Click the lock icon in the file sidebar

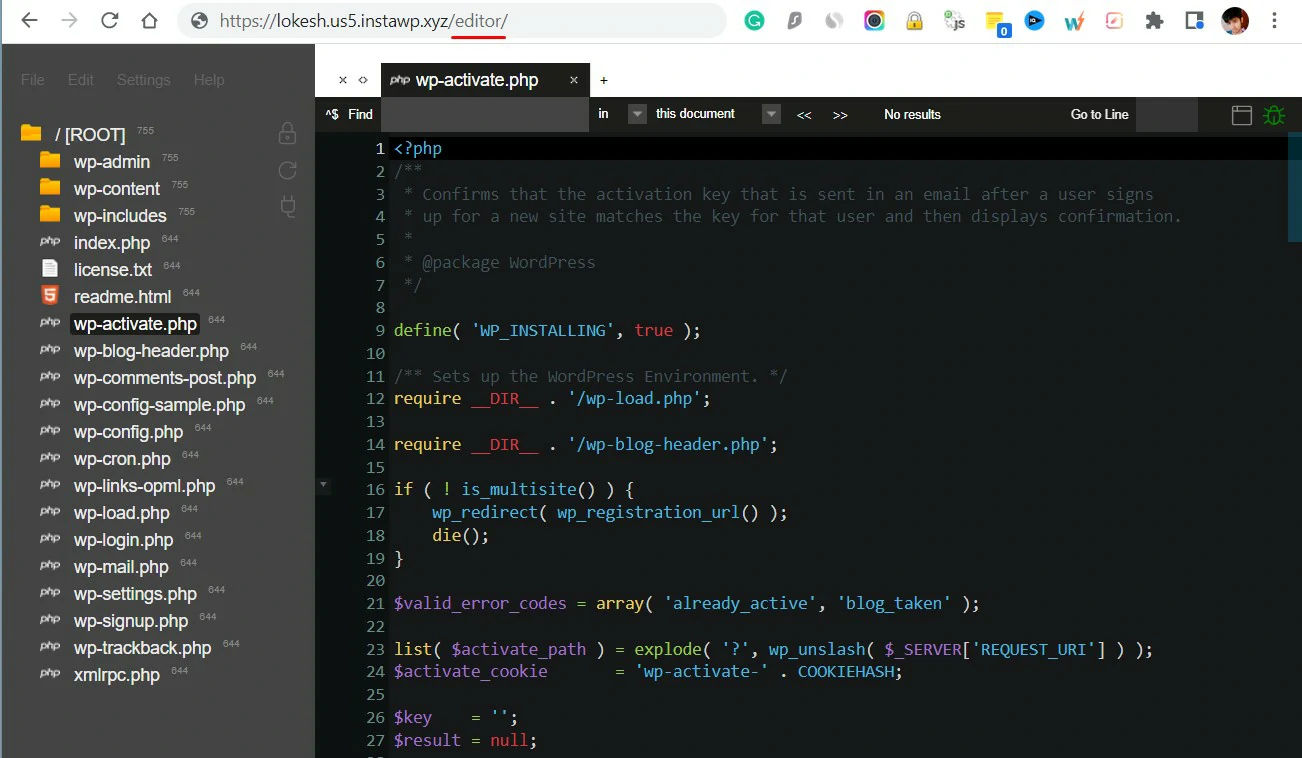[x=288, y=133]
